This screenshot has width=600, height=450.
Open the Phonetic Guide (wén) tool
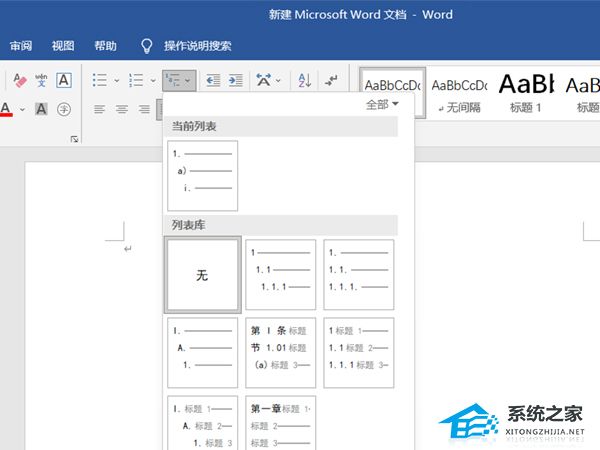point(41,80)
